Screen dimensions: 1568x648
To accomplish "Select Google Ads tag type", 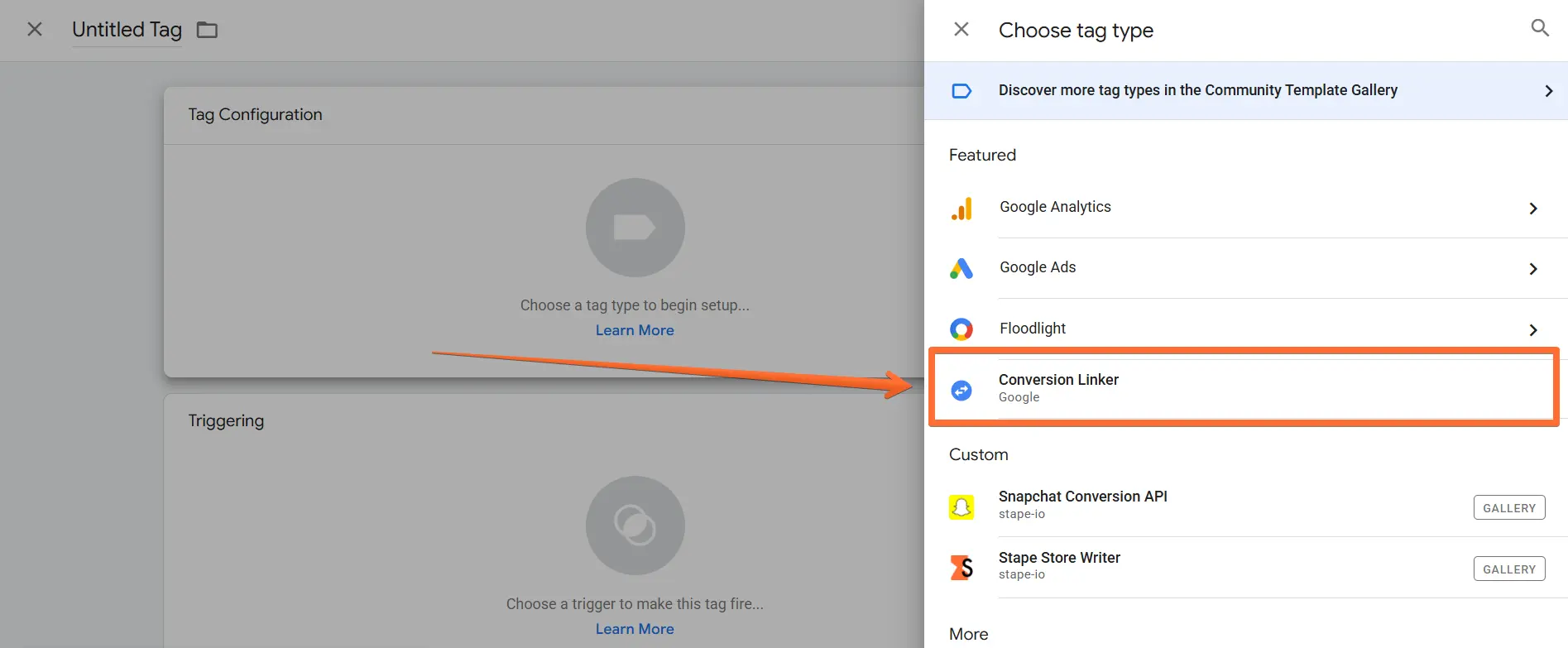I will point(1246,268).
